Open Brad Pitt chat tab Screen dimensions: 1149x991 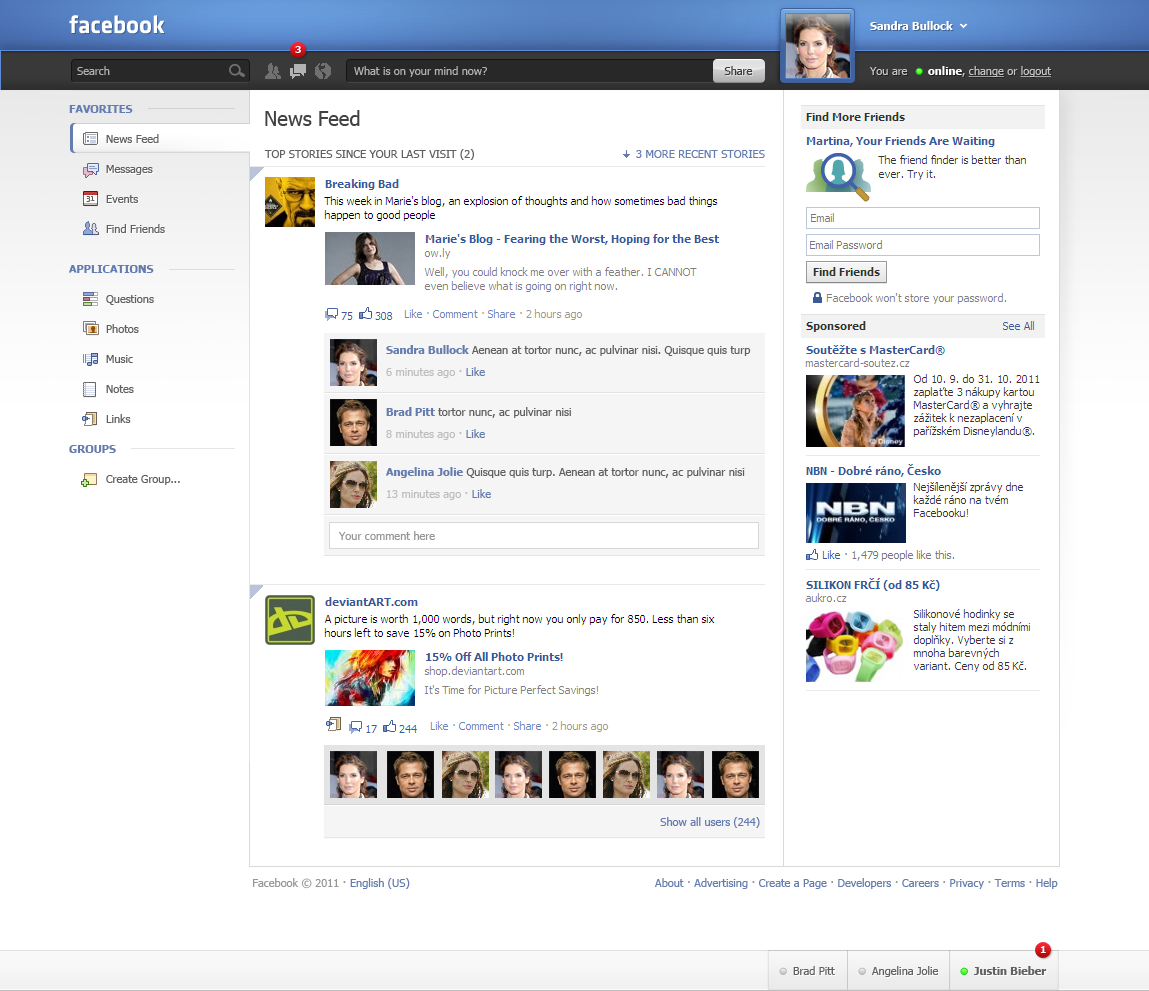click(808, 970)
